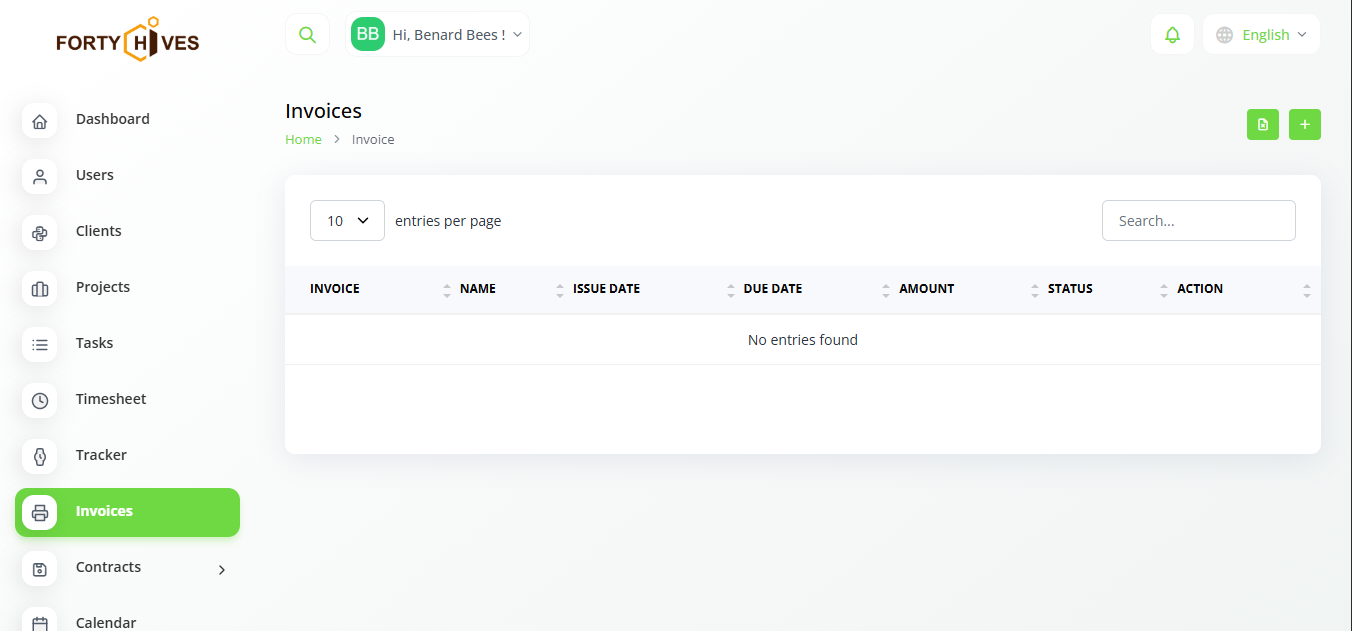The image size is (1352, 631).
Task: Open the English language dropdown
Action: coord(1261,35)
